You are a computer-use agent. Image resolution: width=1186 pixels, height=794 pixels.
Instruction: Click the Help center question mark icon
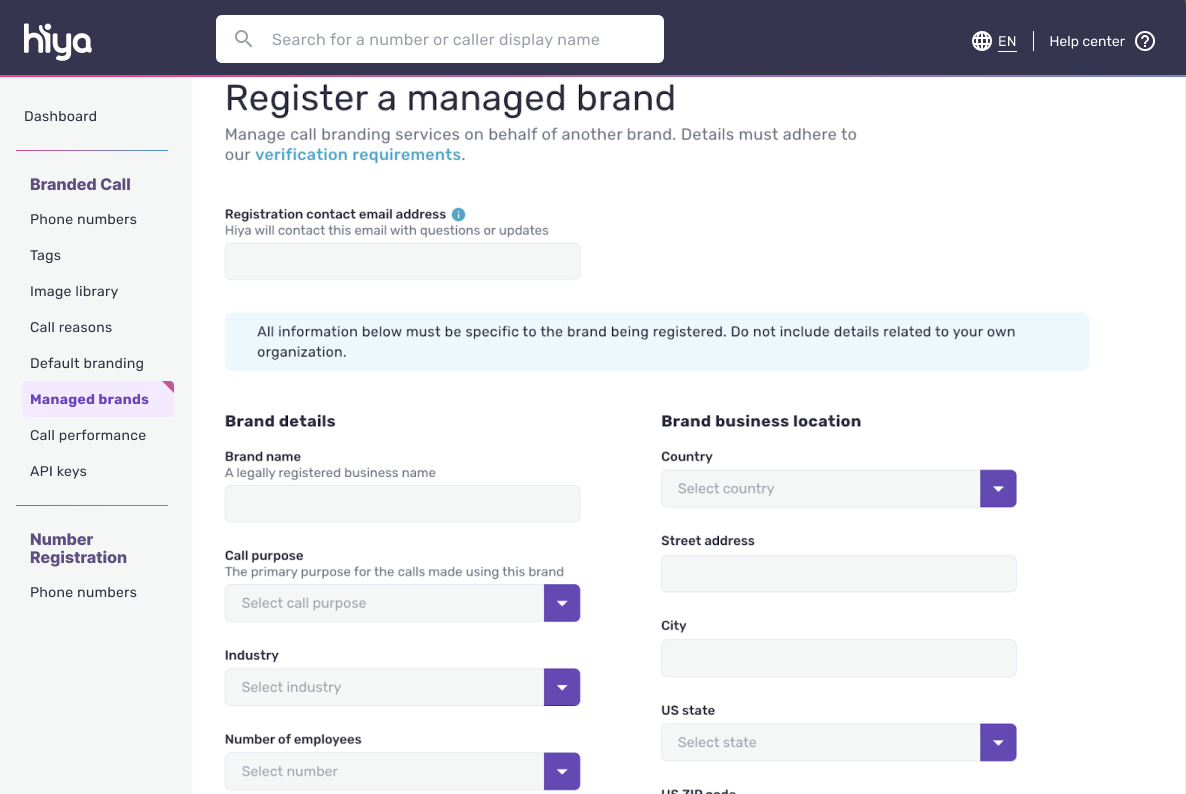[x=1145, y=41]
